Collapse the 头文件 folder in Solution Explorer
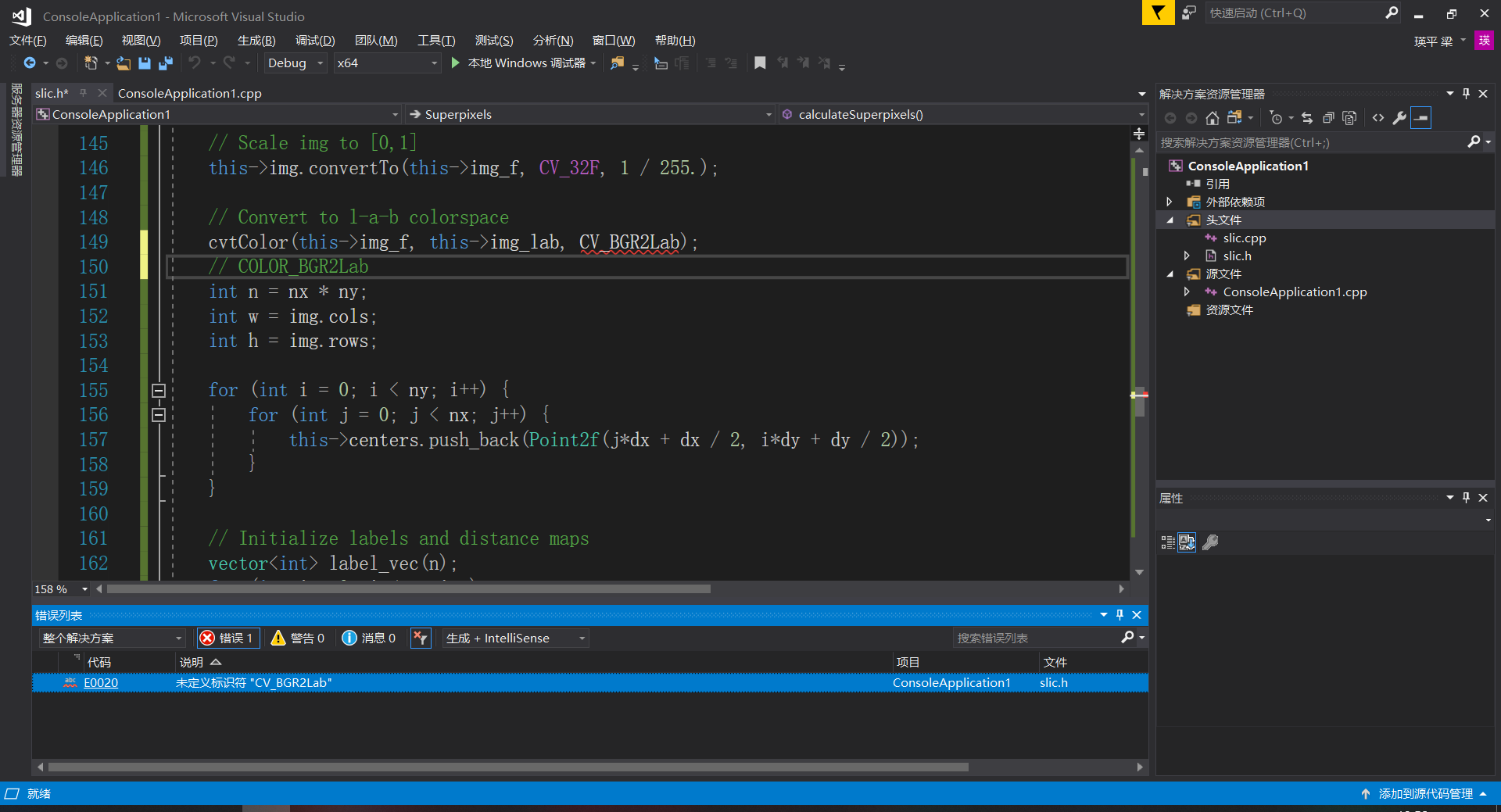 coord(1170,220)
